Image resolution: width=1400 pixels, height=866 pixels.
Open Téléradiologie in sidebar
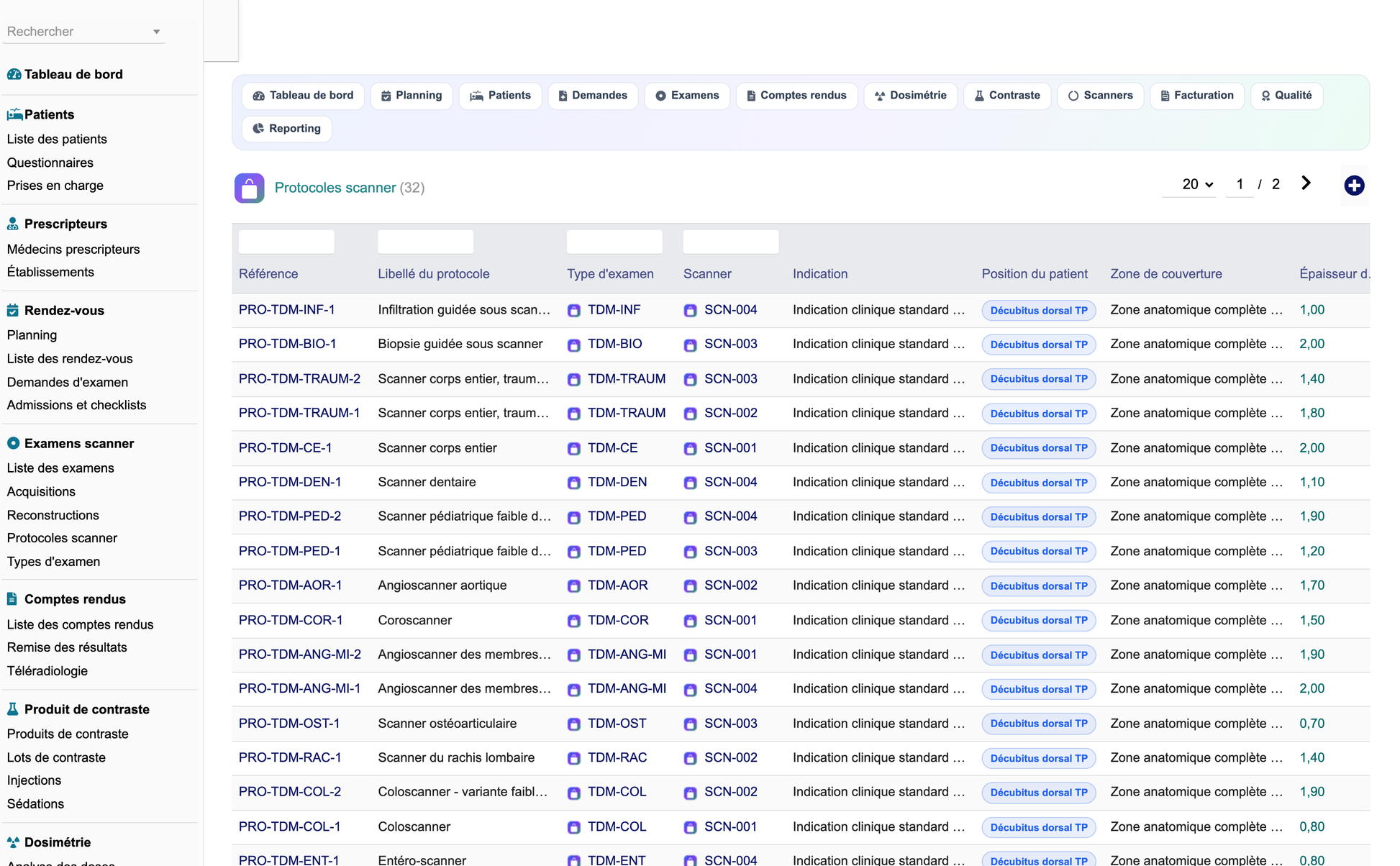47,671
